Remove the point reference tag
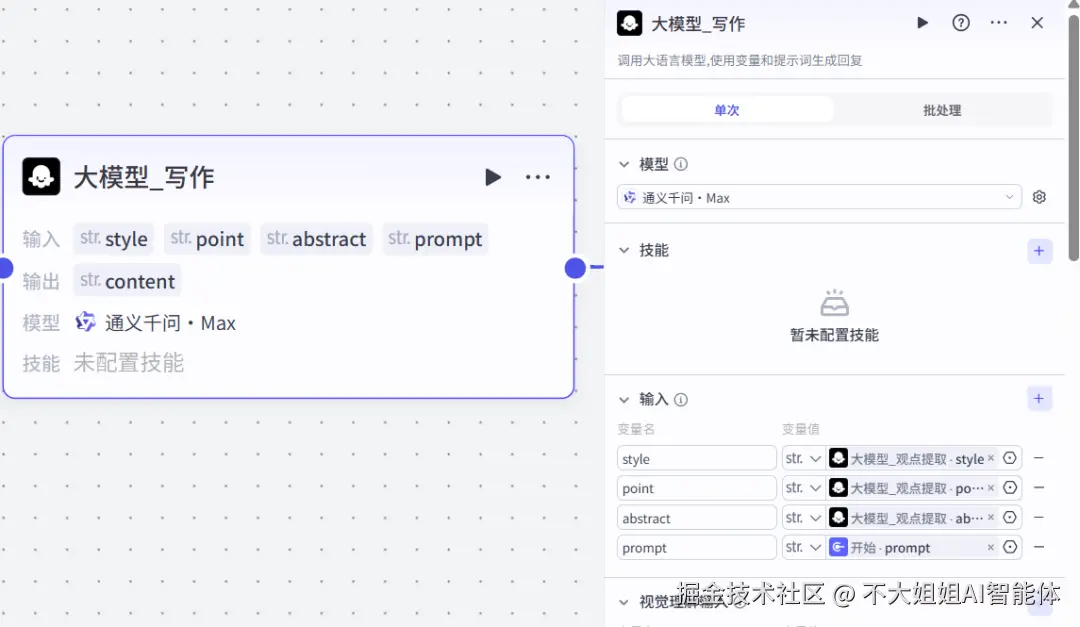The width and height of the screenshot is (1080, 627). [x=990, y=487]
